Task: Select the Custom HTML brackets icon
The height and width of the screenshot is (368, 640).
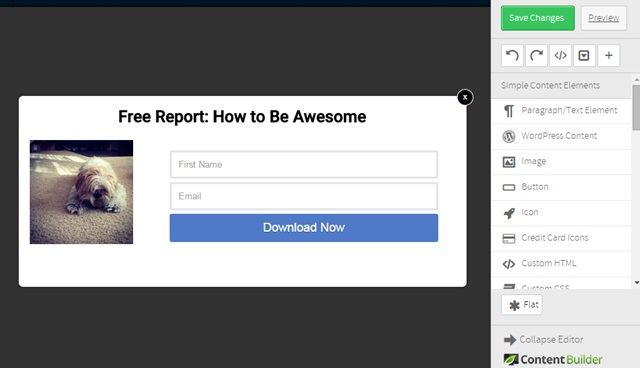Action: 509,264
